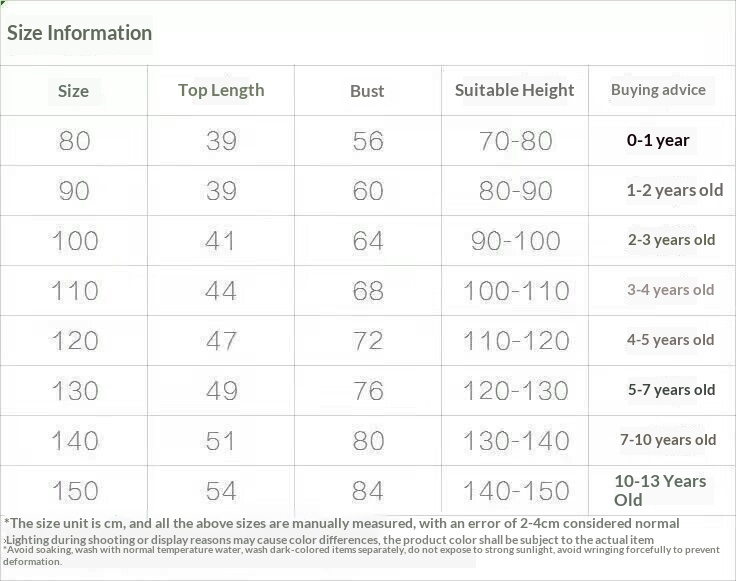The height and width of the screenshot is (581, 736).
Task: Click the "10-13 Years Old" advice cell
Action: [x=660, y=490]
